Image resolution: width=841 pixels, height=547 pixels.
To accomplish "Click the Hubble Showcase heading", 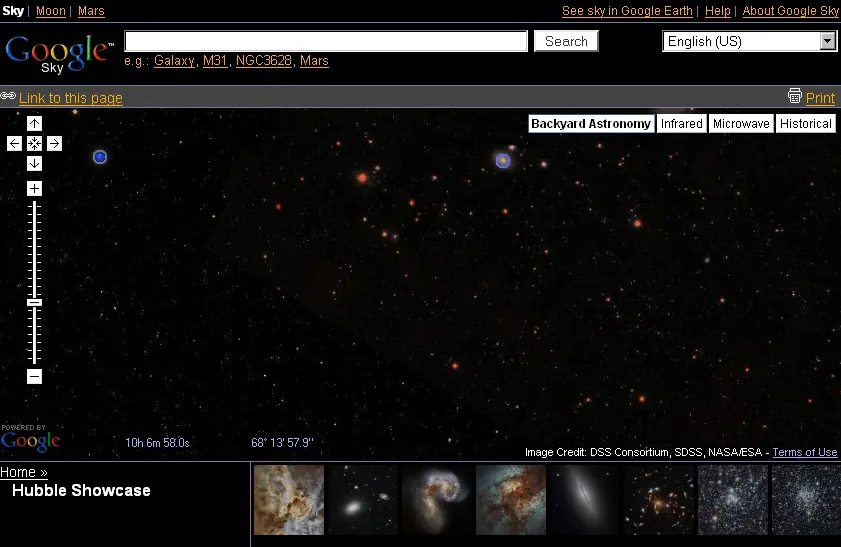I will 81,490.
